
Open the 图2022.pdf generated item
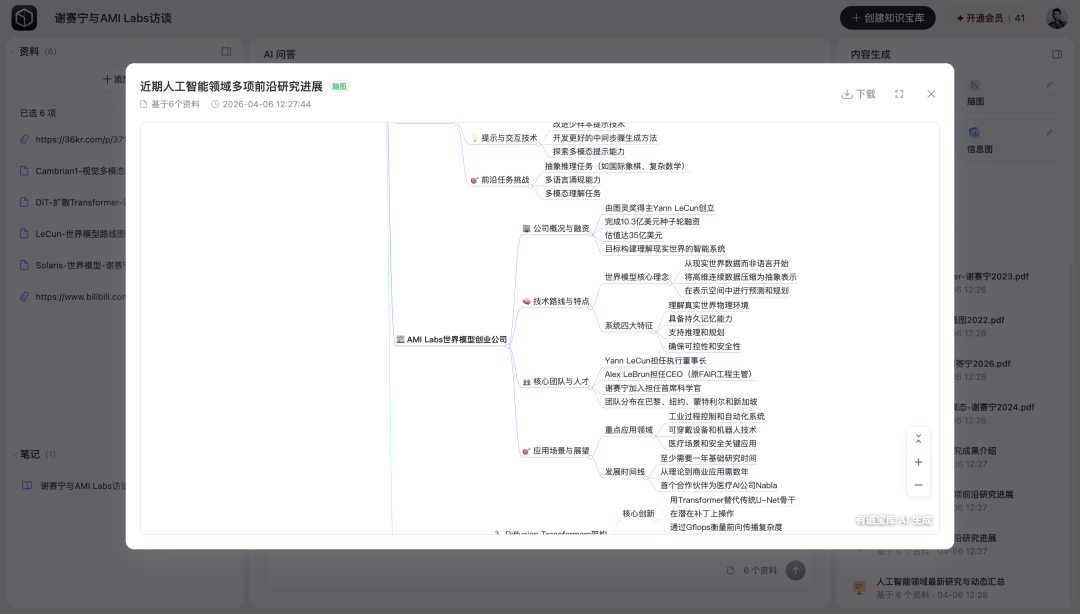(979, 320)
